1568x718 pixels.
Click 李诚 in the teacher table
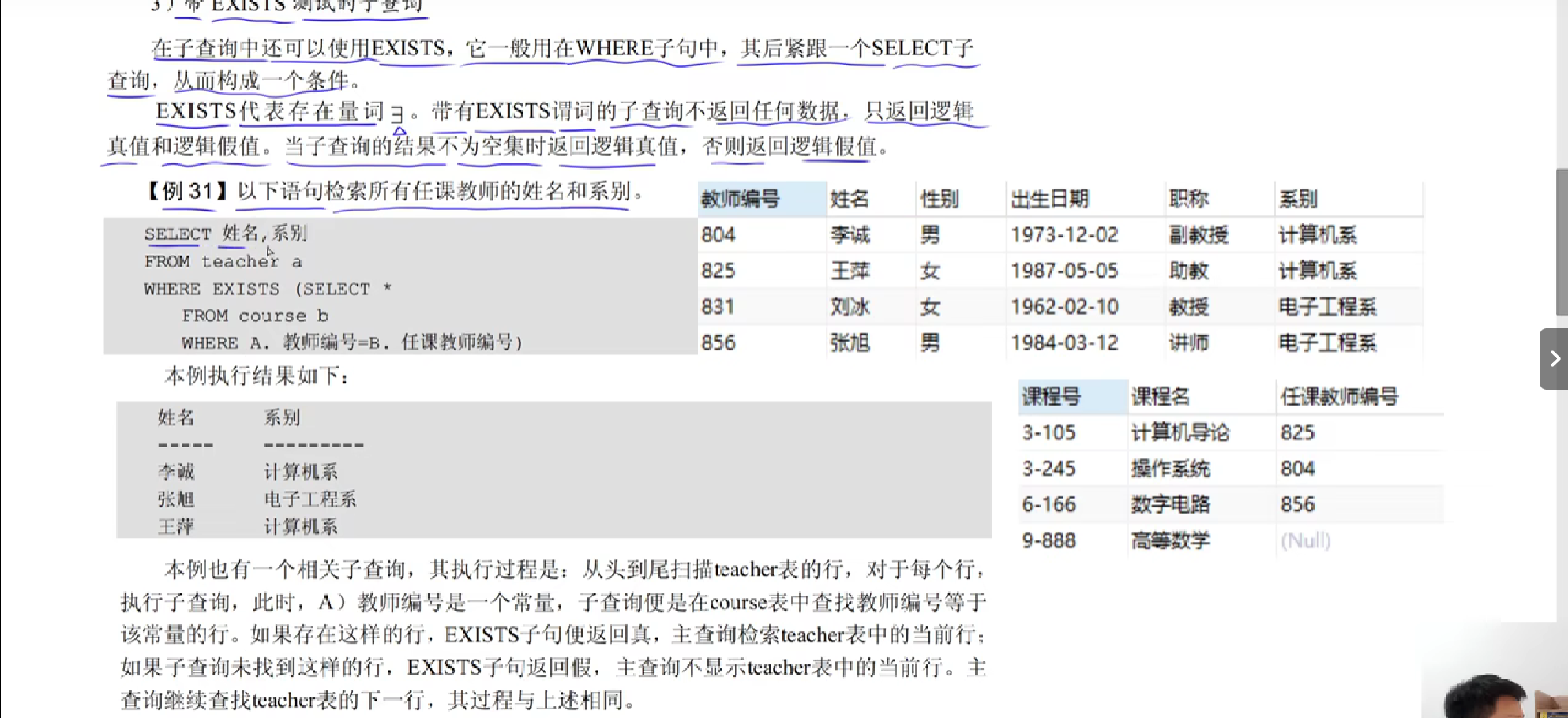pos(850,235)
